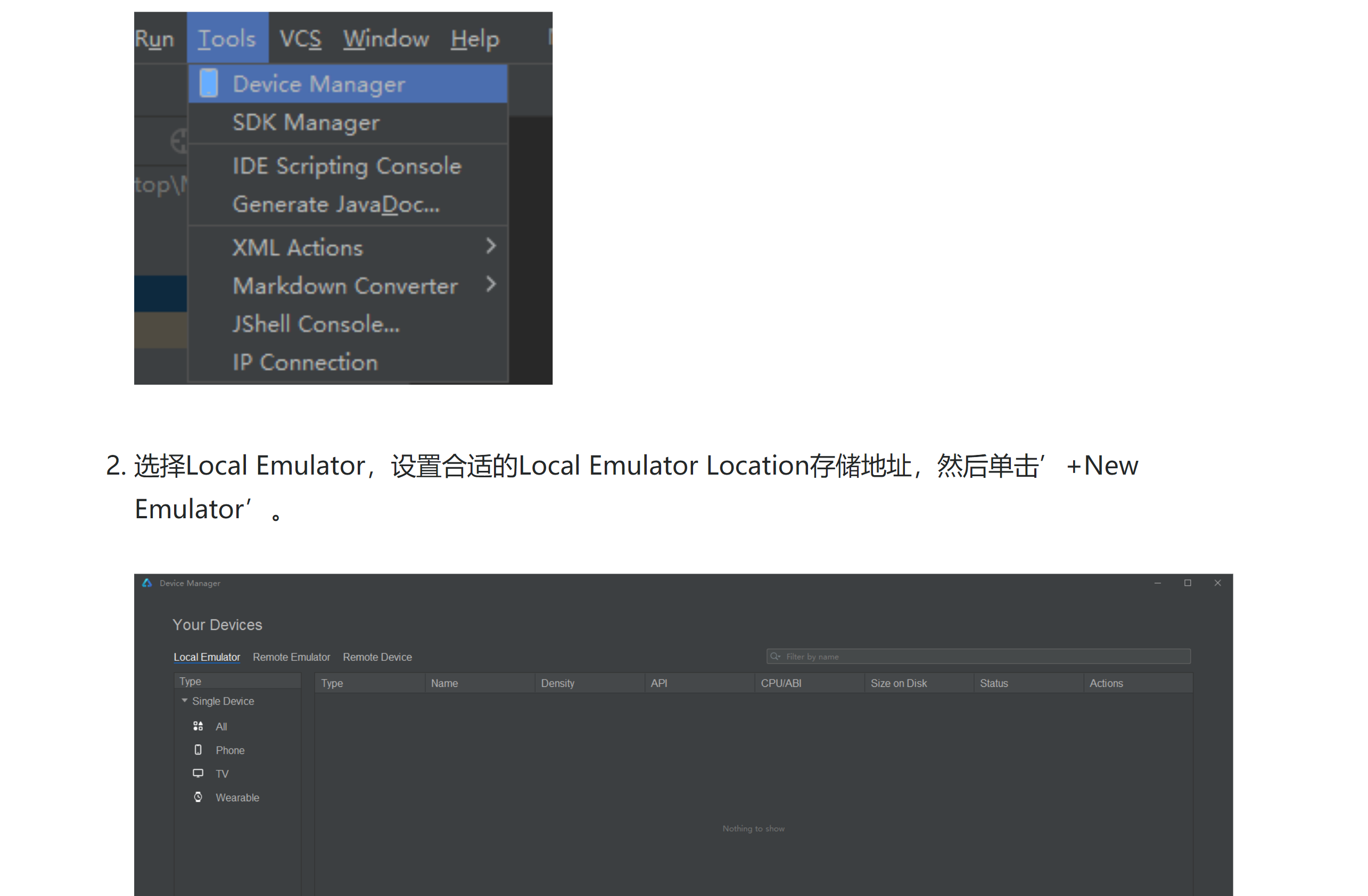Click the DevEco logo in Device Manager title

pos(147,583)
